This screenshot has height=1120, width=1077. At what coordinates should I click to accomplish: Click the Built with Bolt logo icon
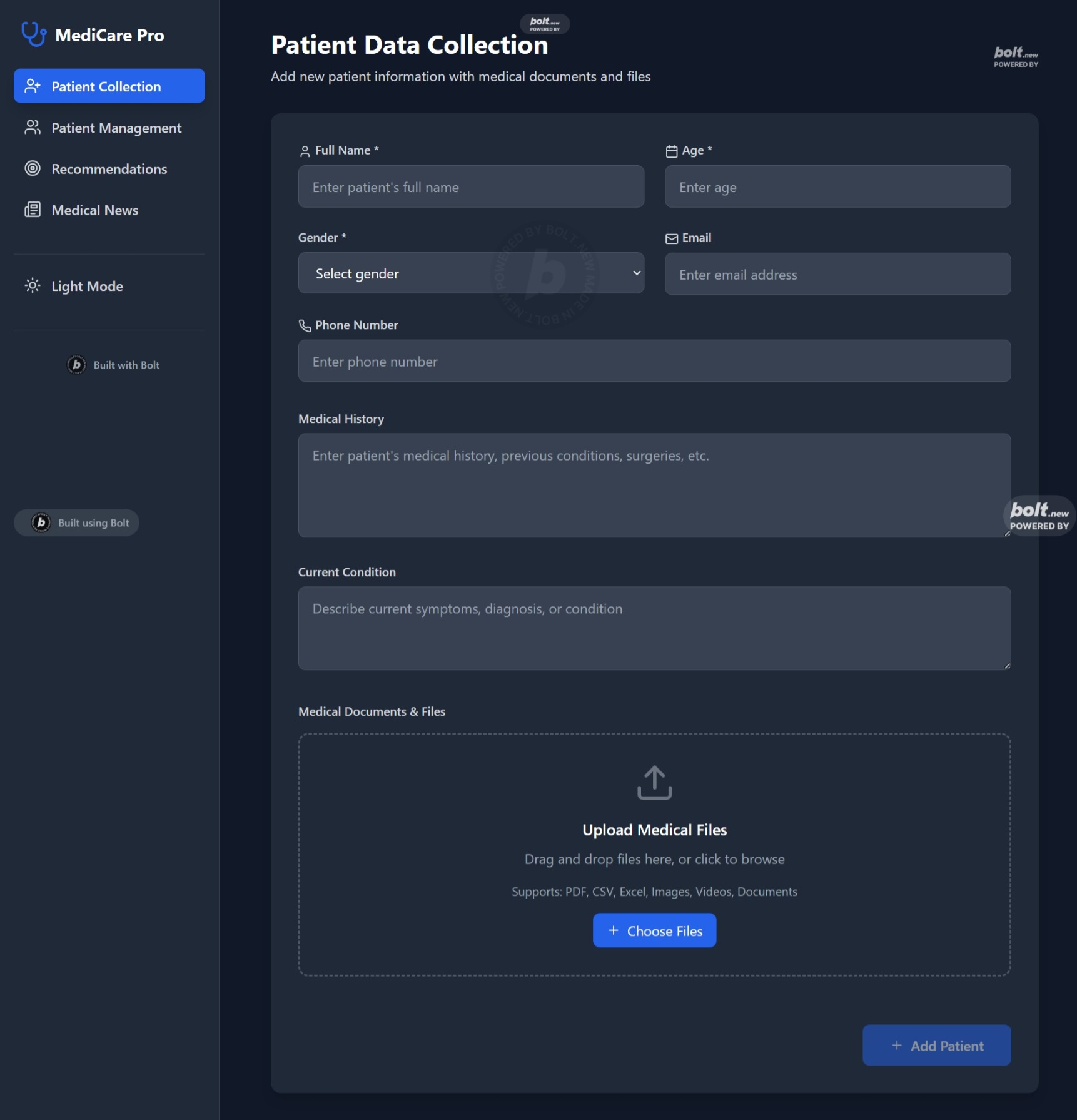(76, 365)
